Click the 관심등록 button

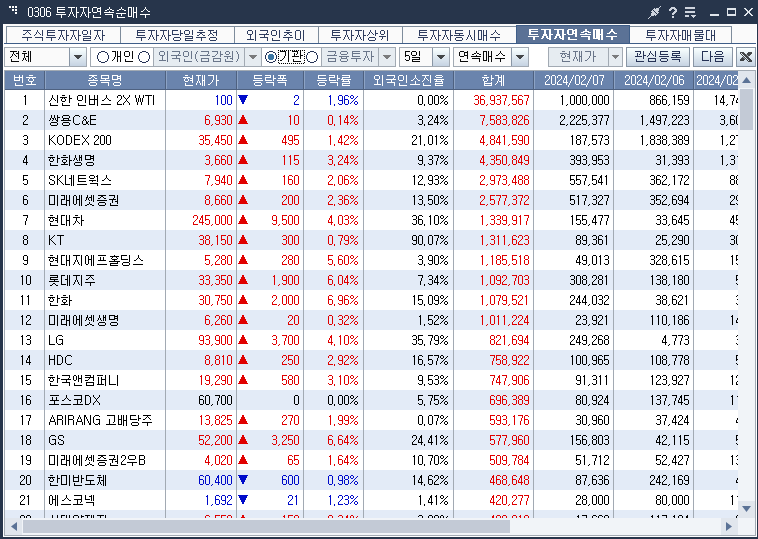pos(657,57)
